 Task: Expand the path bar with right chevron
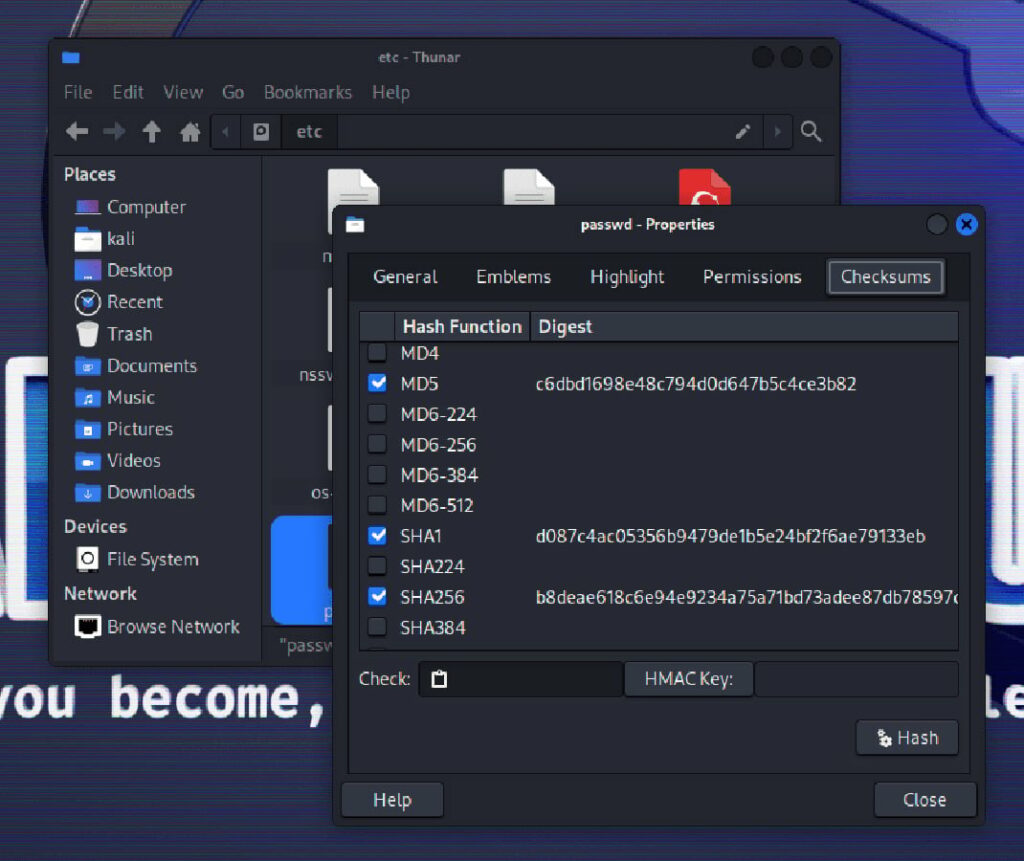(x=778, y=131)
